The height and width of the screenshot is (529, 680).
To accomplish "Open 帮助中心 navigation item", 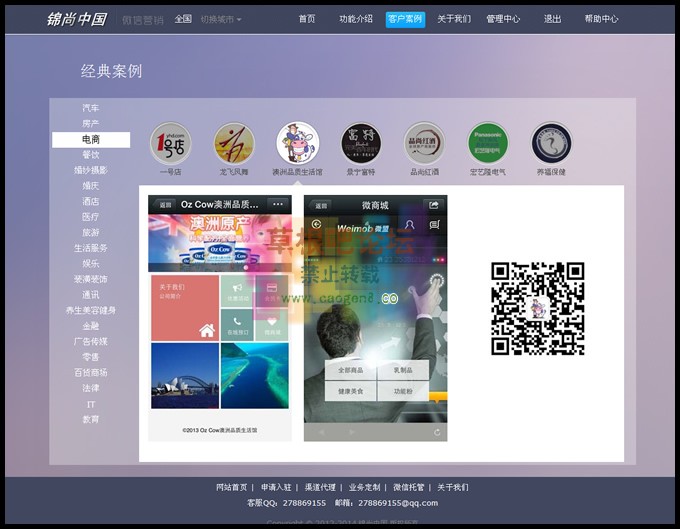I will coord(601,19).
